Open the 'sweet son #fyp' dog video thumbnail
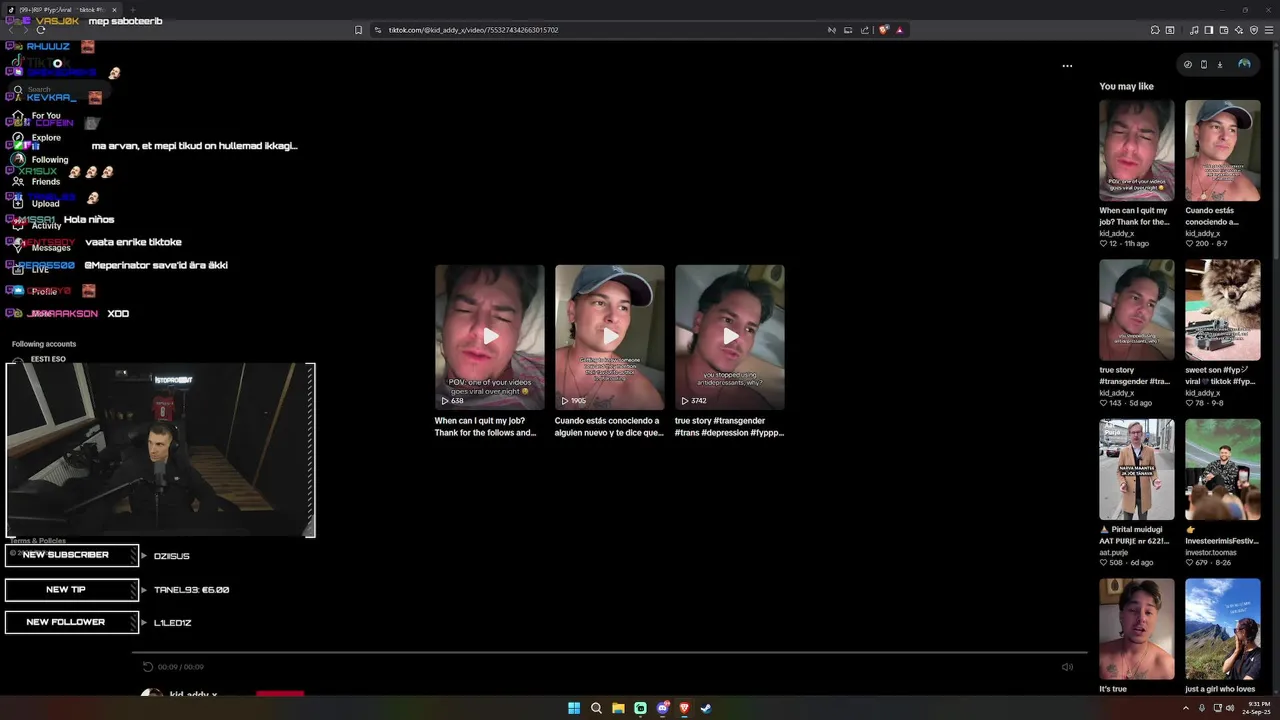The width and height of the screenshot is (1280, 720). [x=1223, y=310]
